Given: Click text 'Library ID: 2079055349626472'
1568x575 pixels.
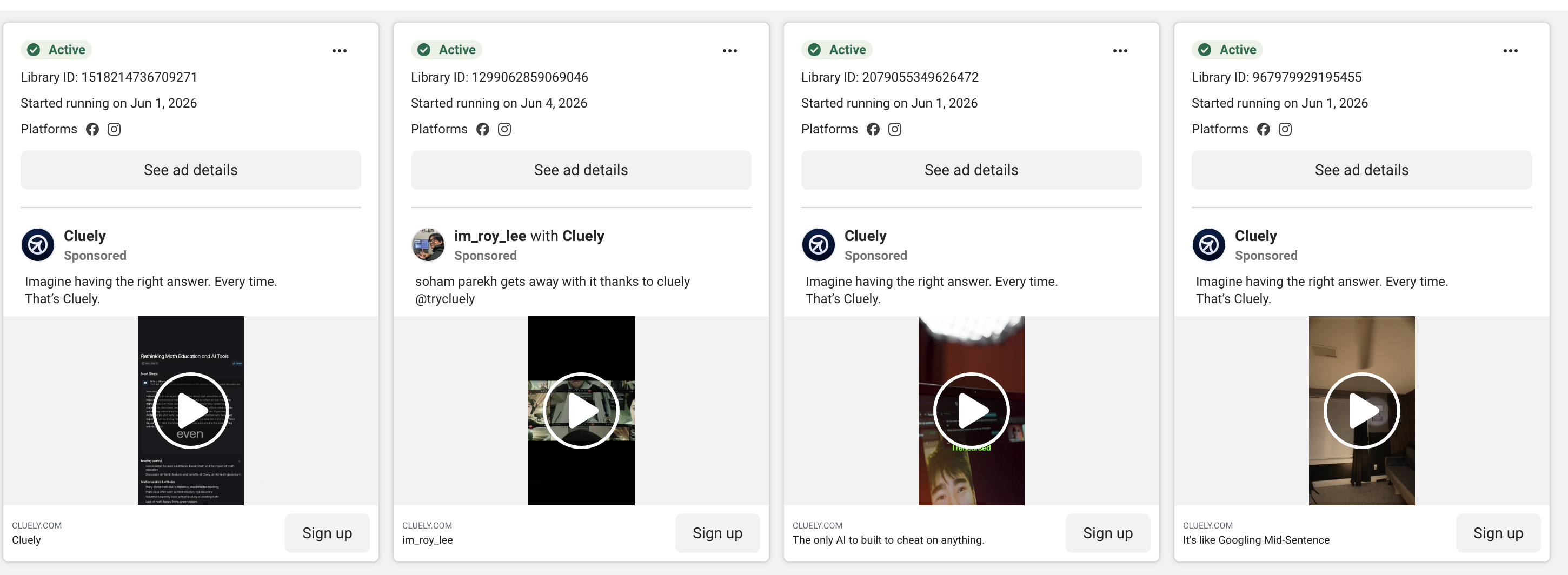Looking at the screenshot, I should tap(889, 77).
